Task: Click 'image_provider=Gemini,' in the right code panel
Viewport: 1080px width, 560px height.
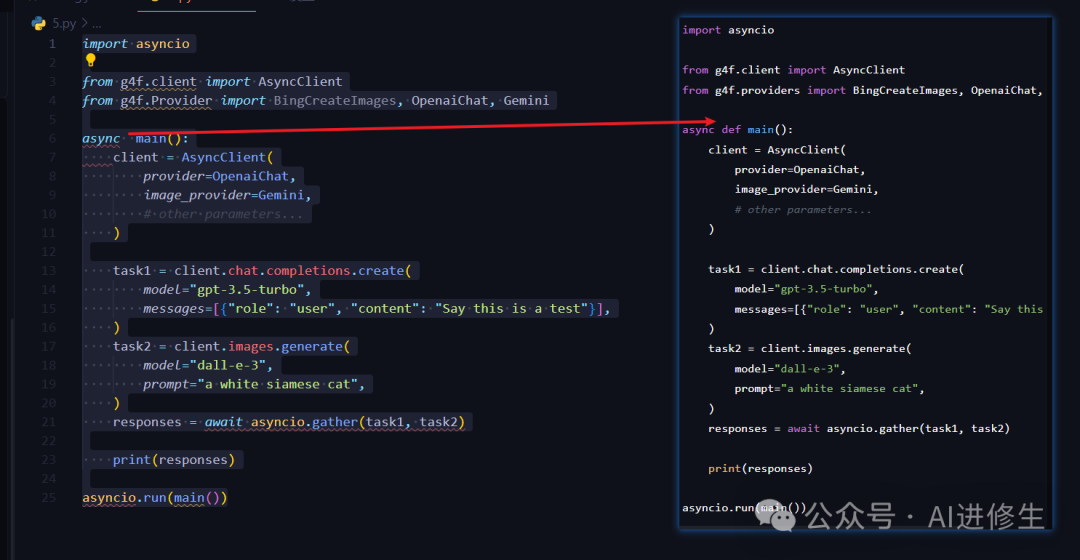Action: (806, 189)
